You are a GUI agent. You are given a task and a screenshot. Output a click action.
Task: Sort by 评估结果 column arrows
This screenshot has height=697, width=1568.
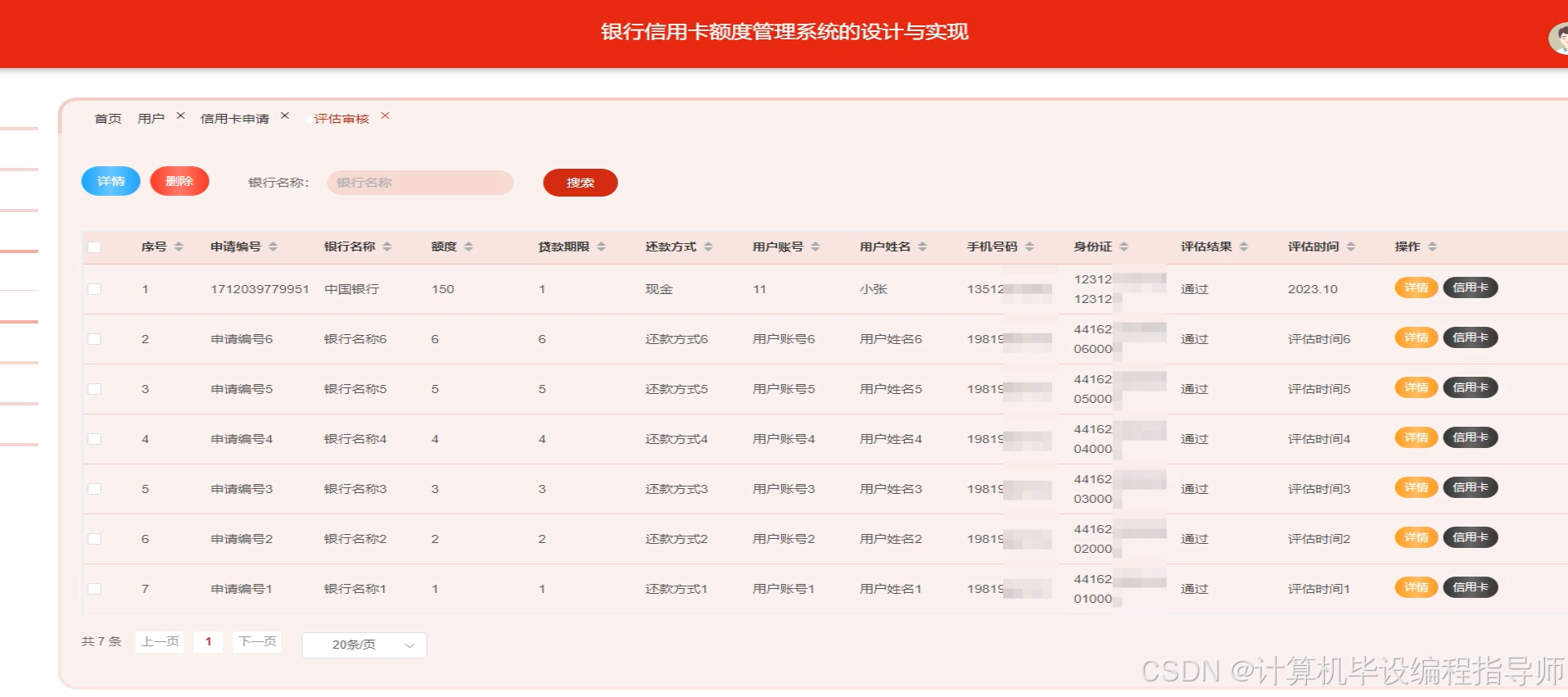click(x=1244, y=247)
